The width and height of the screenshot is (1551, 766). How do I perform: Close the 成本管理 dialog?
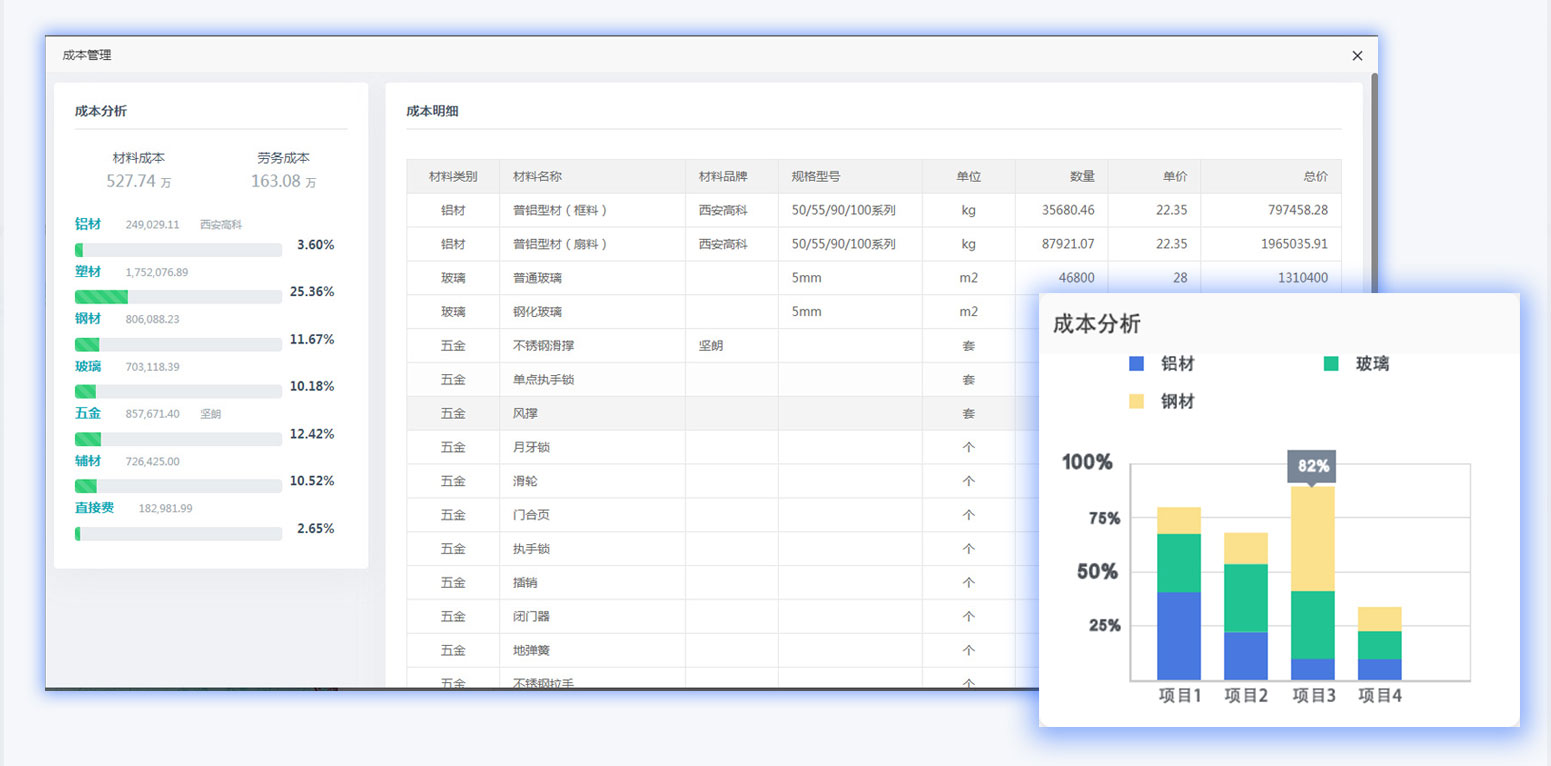pos(1357,56)
